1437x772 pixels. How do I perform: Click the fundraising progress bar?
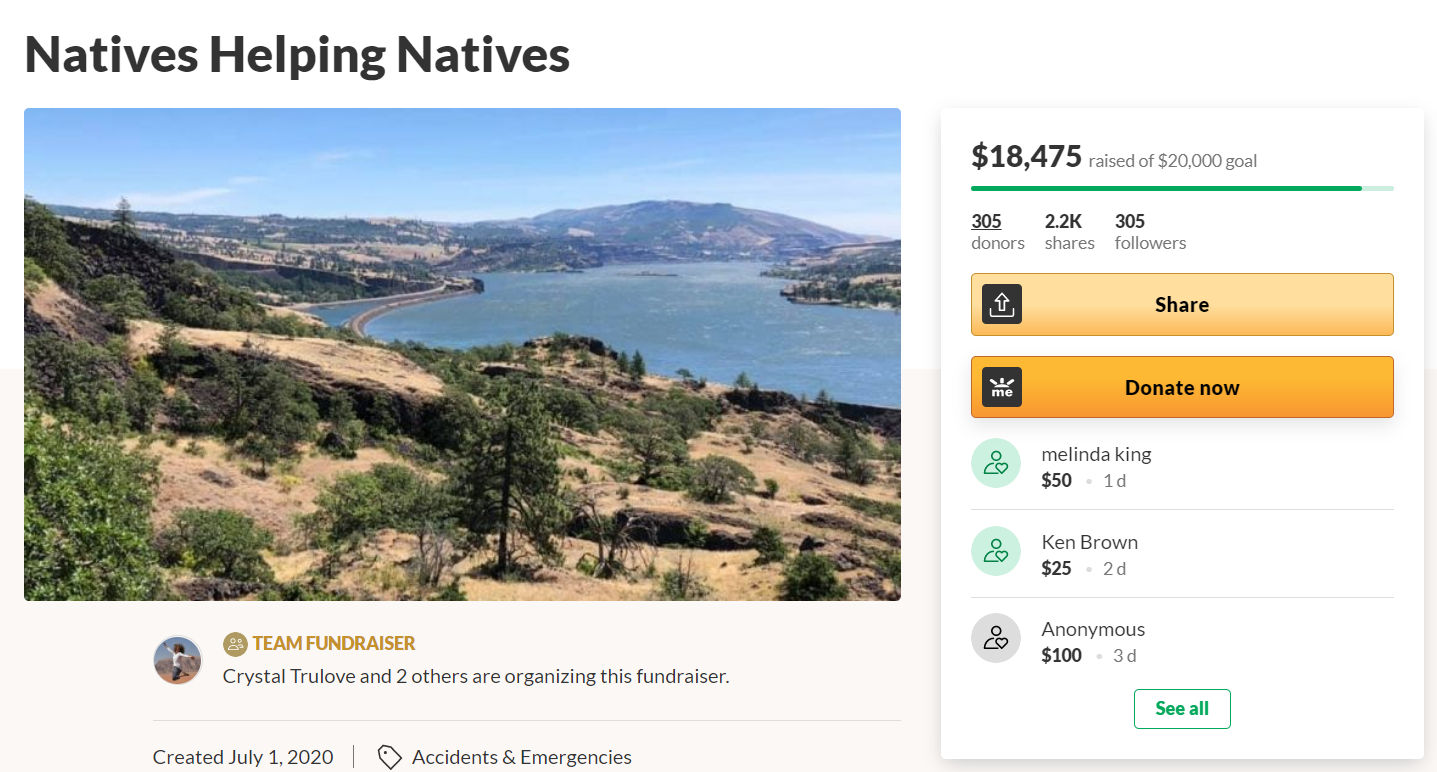1182,188
